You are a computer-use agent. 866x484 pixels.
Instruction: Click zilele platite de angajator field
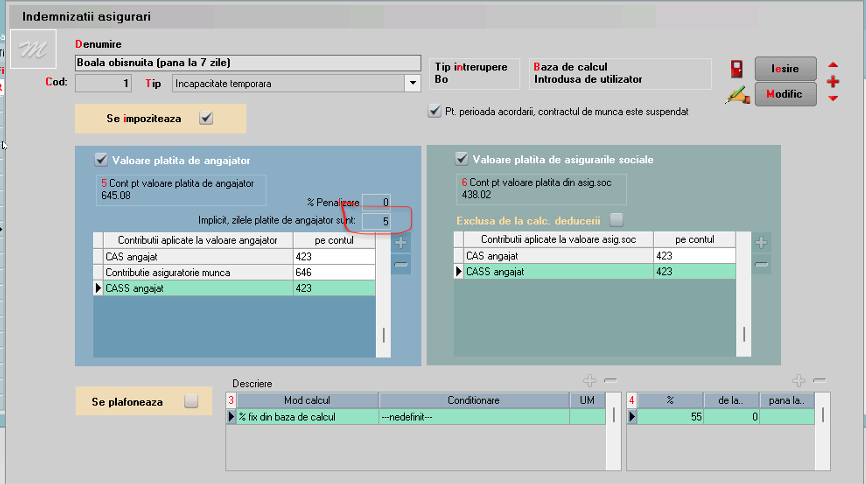click(376, 222)
